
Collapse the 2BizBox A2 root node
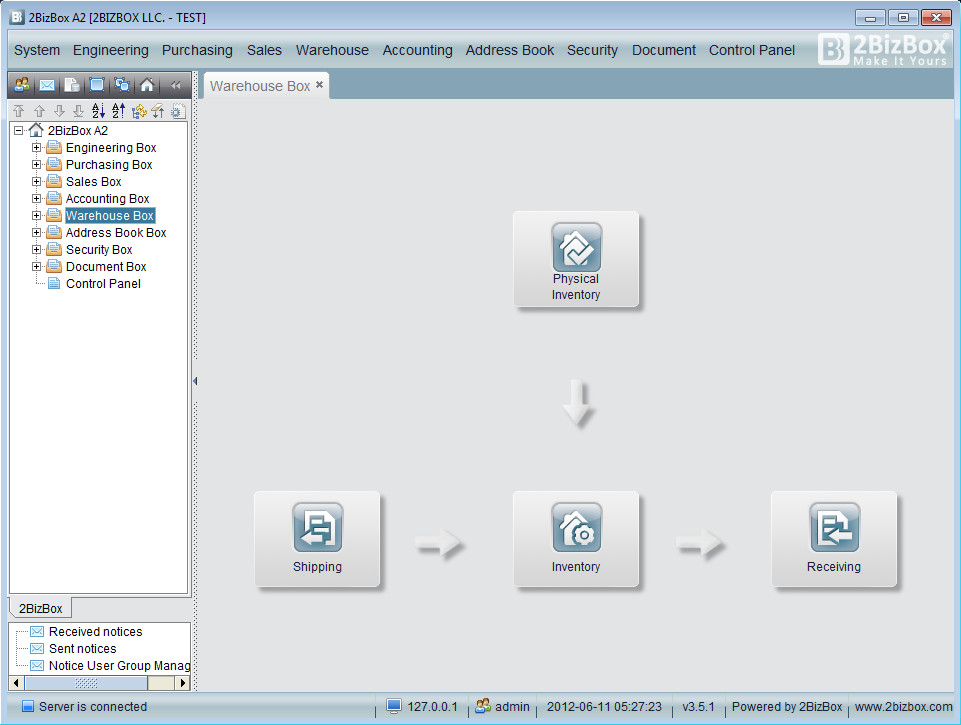pyautogui.click(x=18, y=131)
